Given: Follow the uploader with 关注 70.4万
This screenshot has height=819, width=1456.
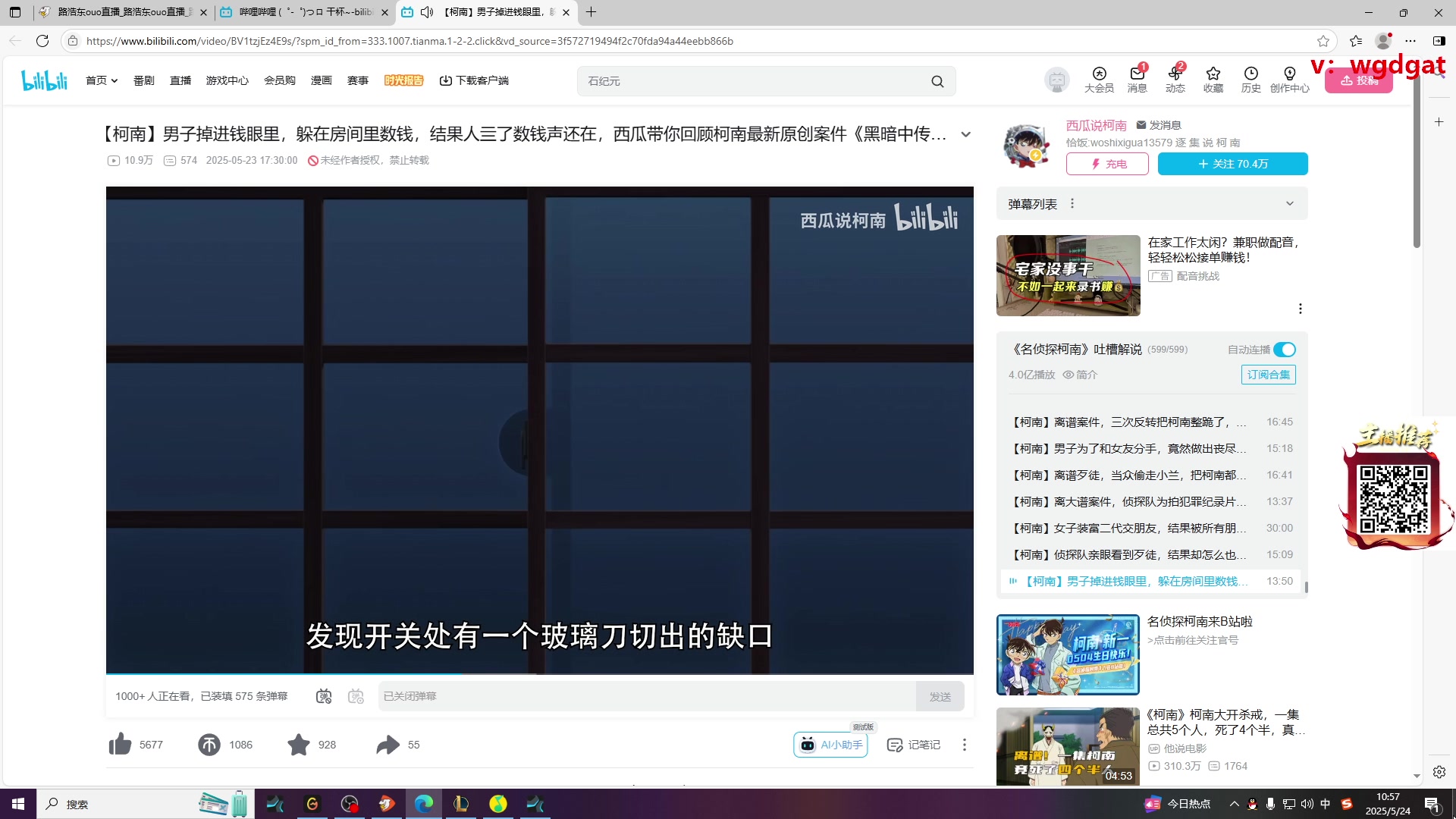Looking at the screenshot, I should tap(1232, 164).
